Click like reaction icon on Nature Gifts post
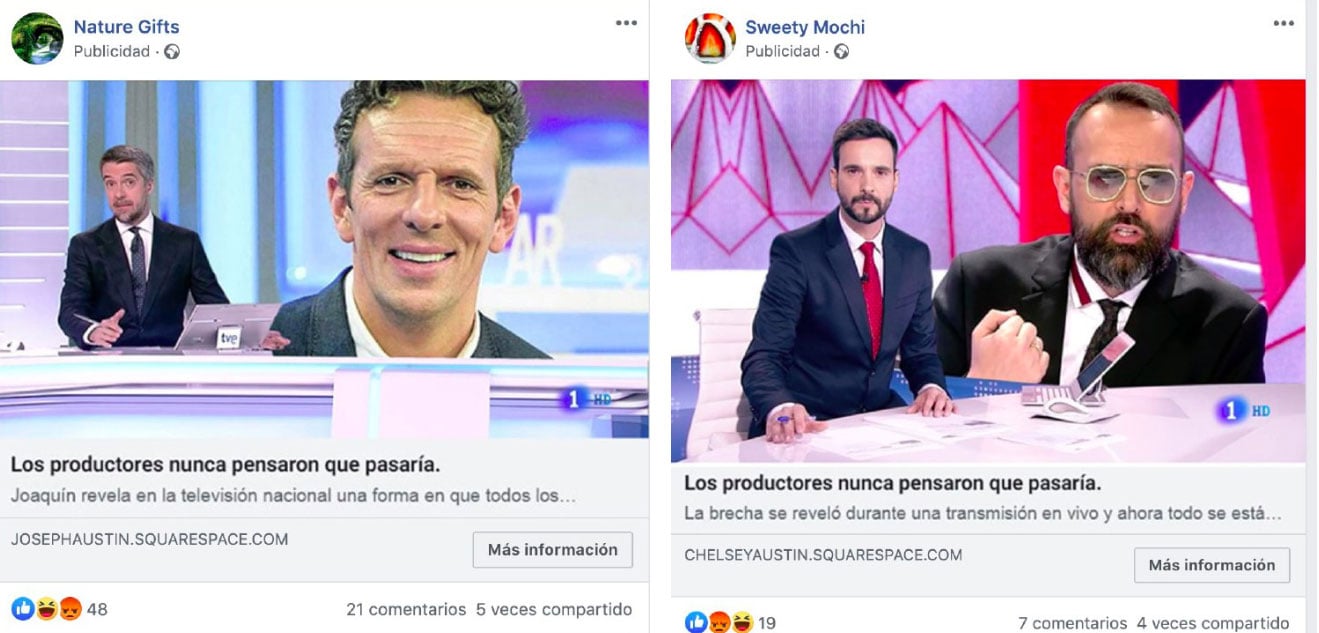This screenshot has width=1319, height=633. (x=22, y=608)
